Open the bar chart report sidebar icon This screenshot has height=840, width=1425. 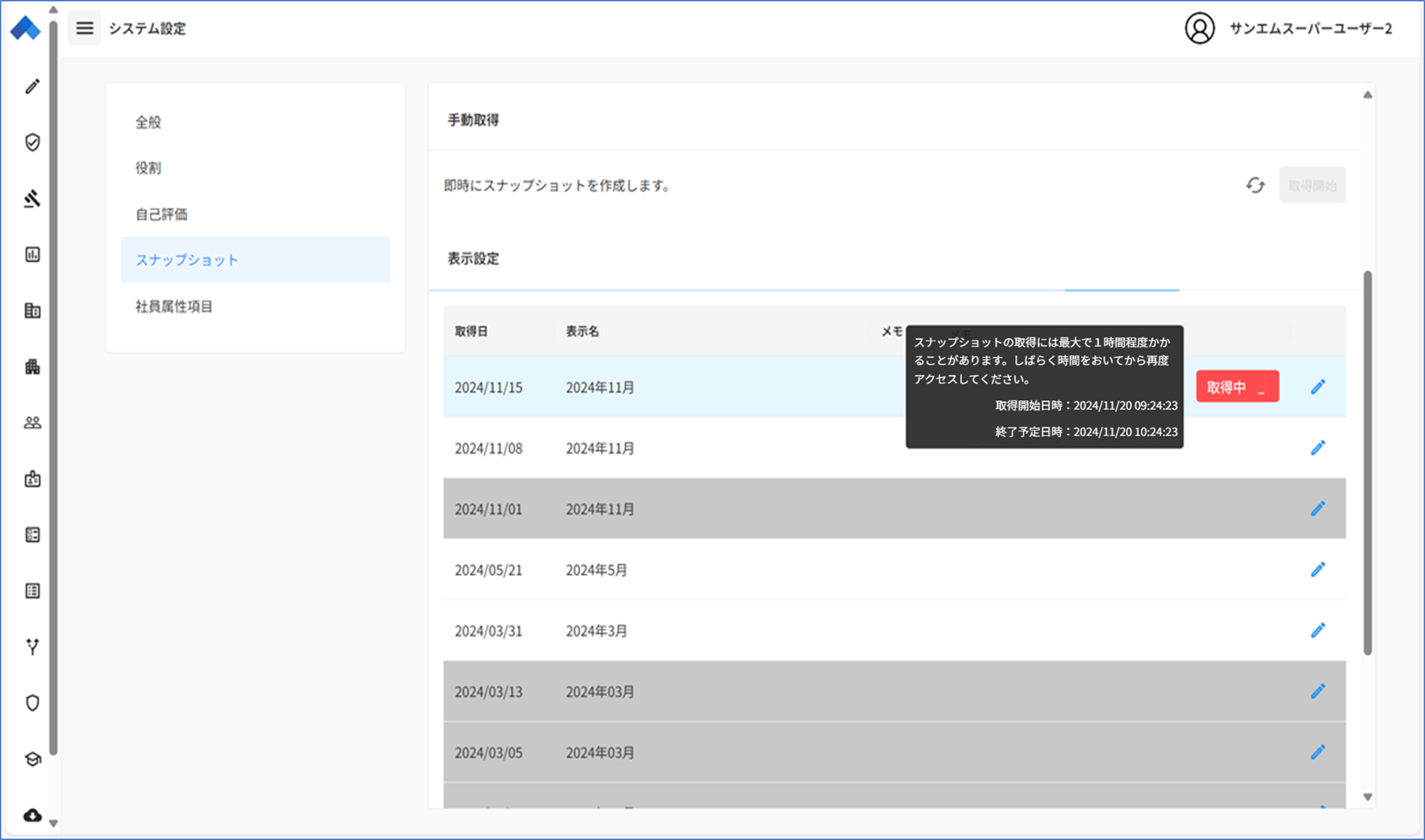point(32,254)
